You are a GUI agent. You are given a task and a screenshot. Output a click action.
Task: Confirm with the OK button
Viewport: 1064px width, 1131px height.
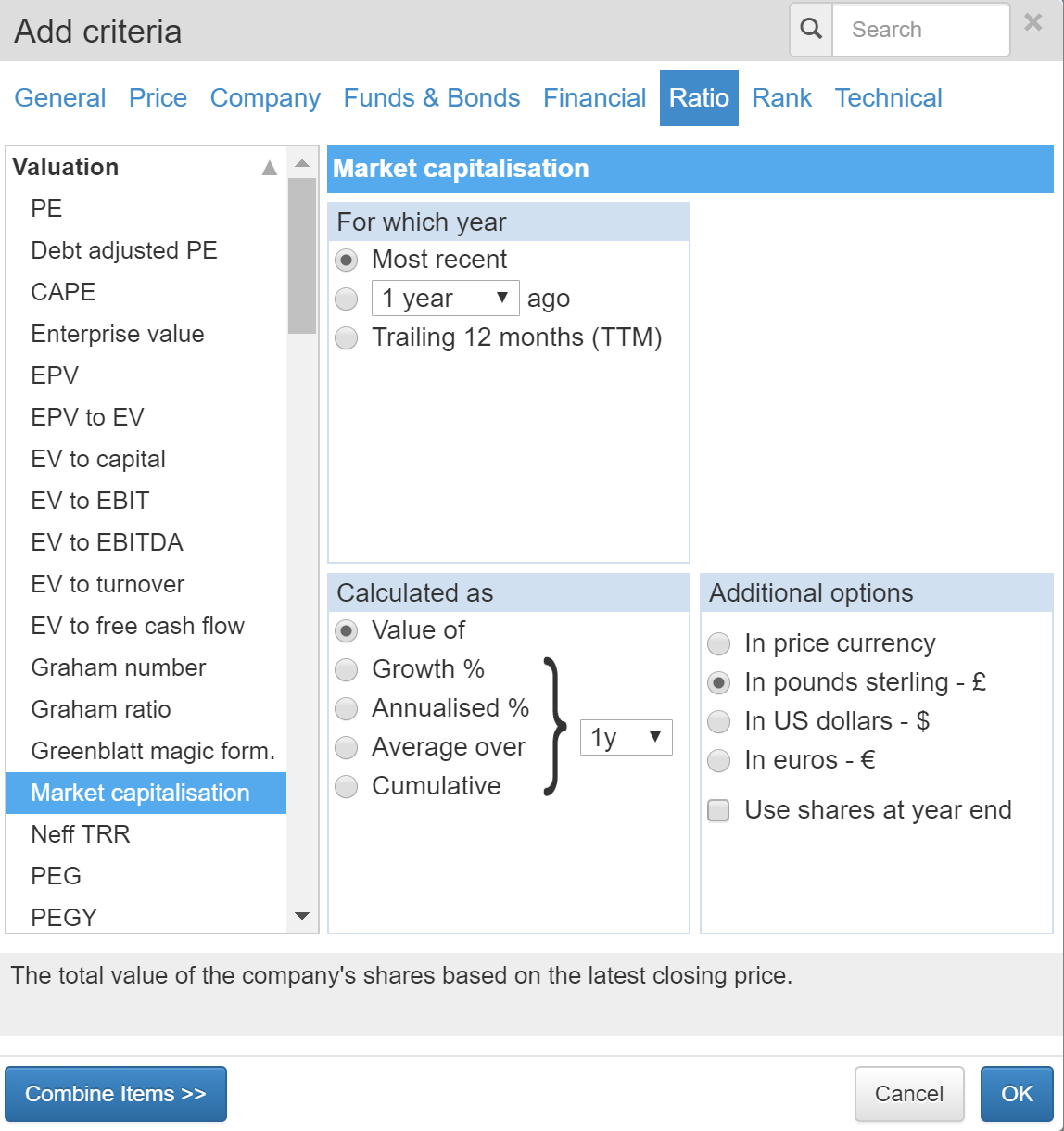click(x=1017, y=1094)
